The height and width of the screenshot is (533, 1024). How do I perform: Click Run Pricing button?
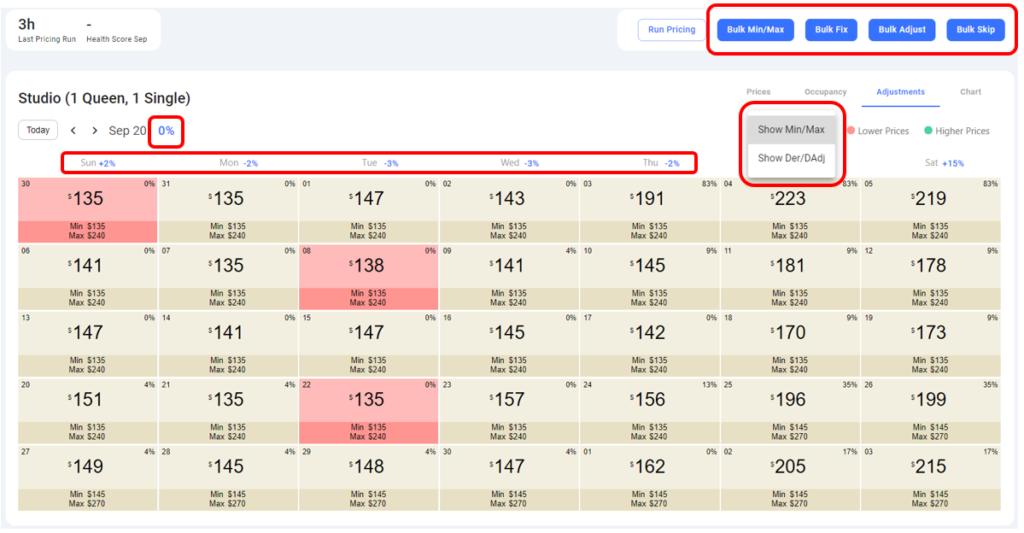pos(671,29)
